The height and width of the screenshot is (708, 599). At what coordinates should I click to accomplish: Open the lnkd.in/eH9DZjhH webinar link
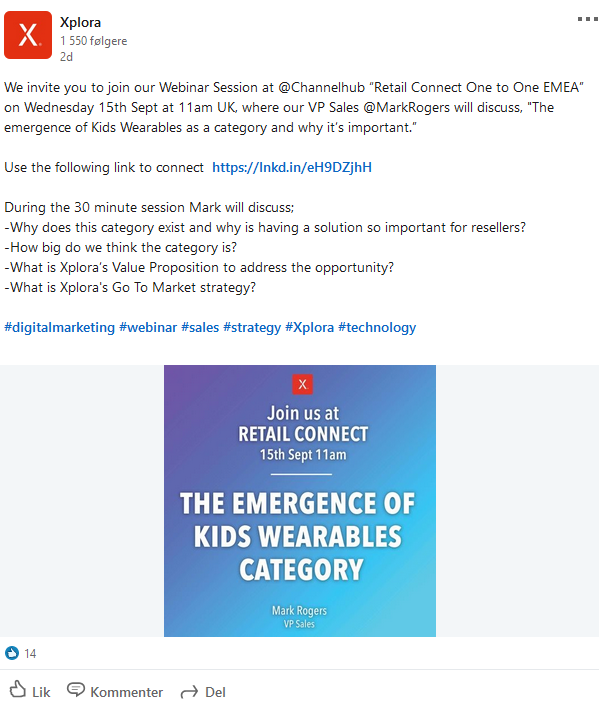click(292, 168)
